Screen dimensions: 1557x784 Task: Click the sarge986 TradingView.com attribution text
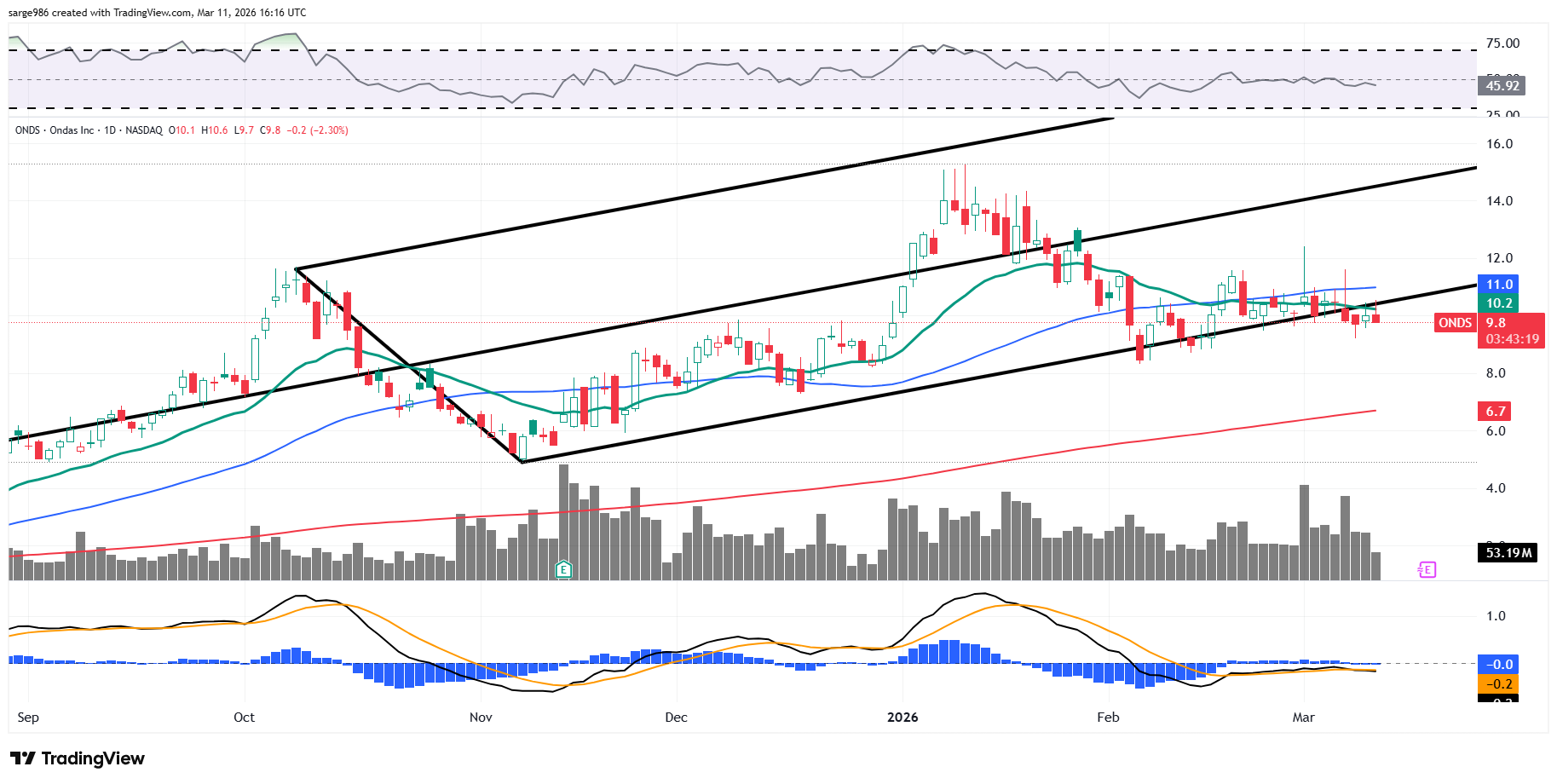coord(157,13)
